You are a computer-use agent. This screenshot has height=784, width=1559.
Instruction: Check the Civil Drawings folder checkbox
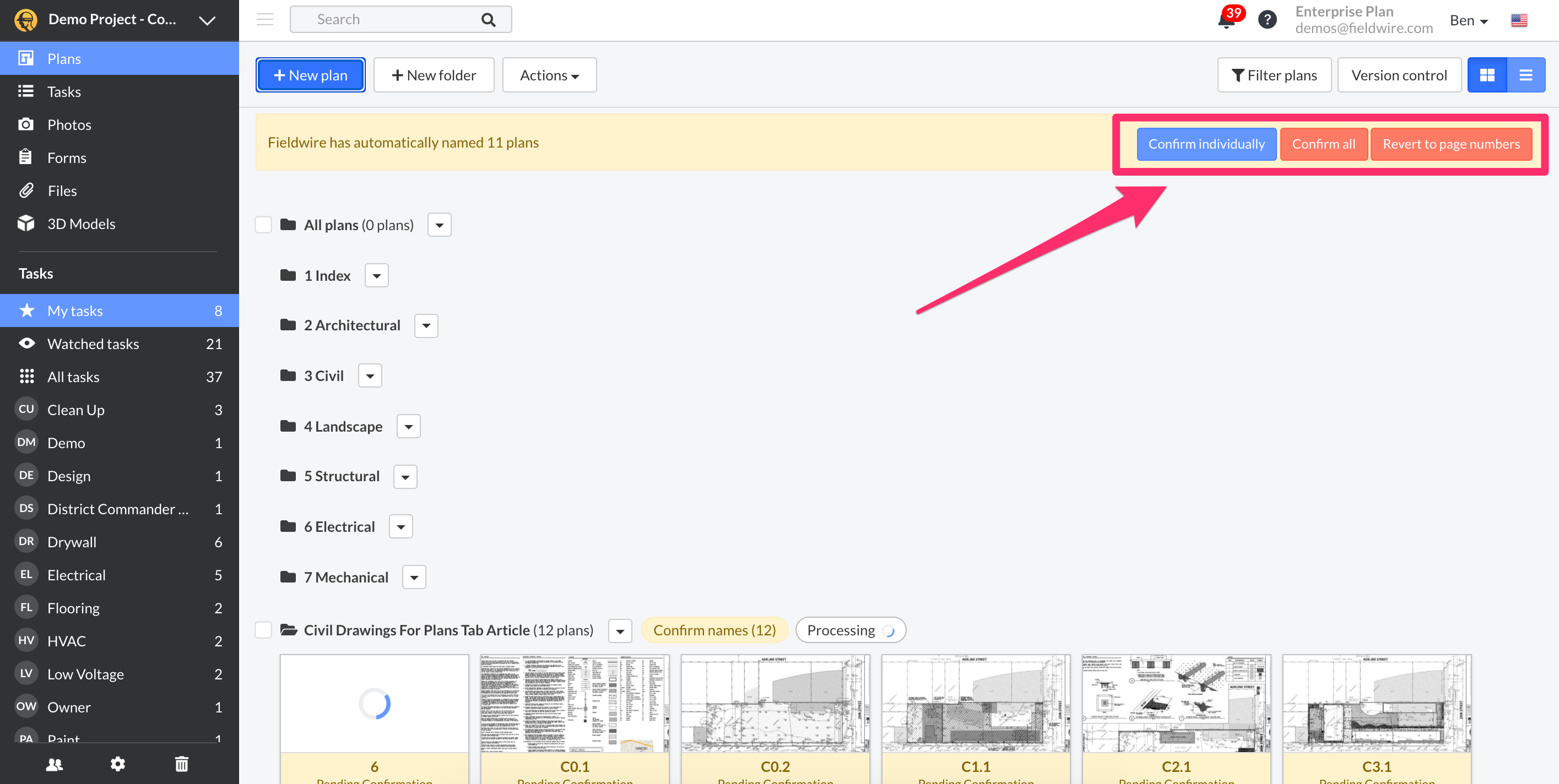(x=263, y=630)
